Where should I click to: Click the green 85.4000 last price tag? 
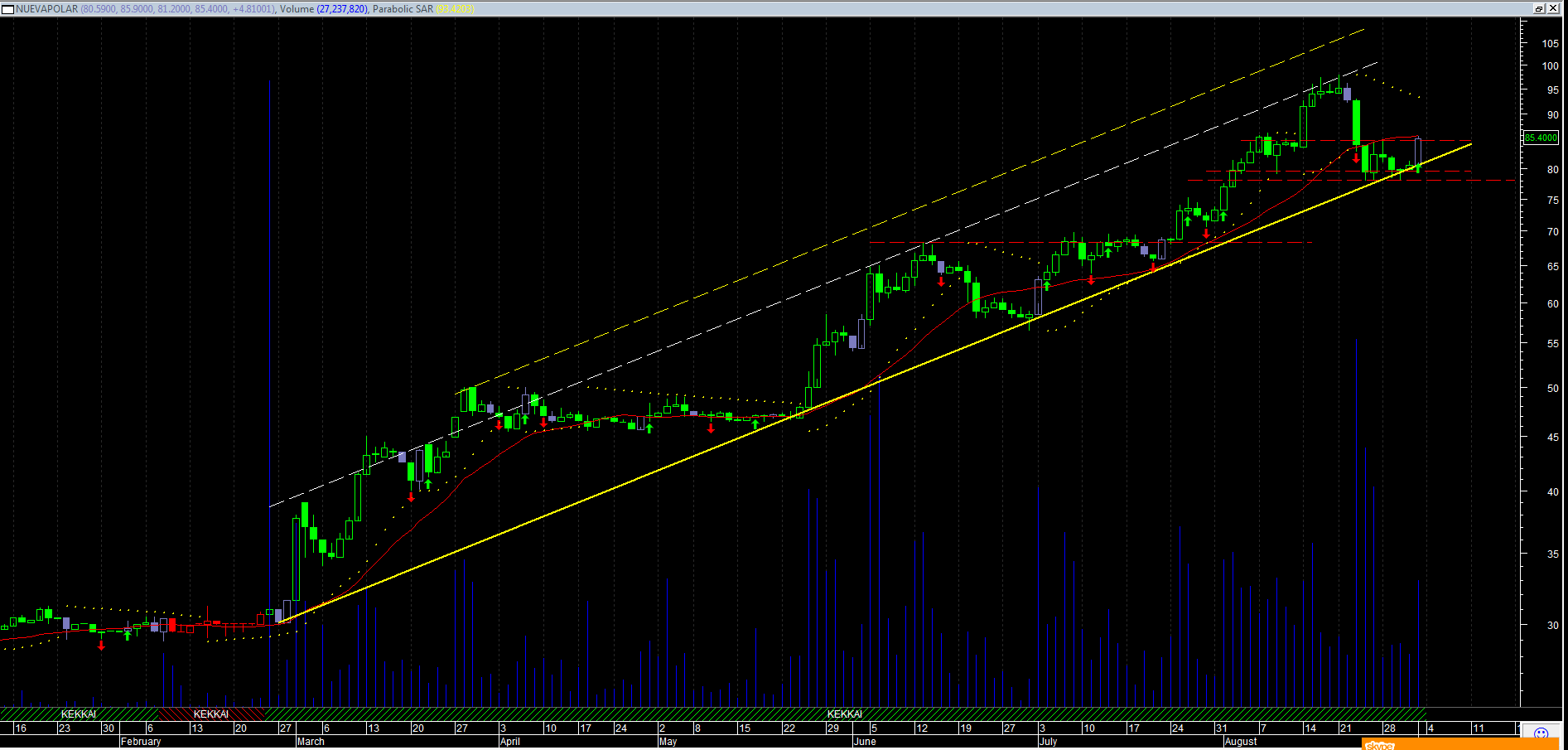pyautogui.click(x=1541, y=138)
